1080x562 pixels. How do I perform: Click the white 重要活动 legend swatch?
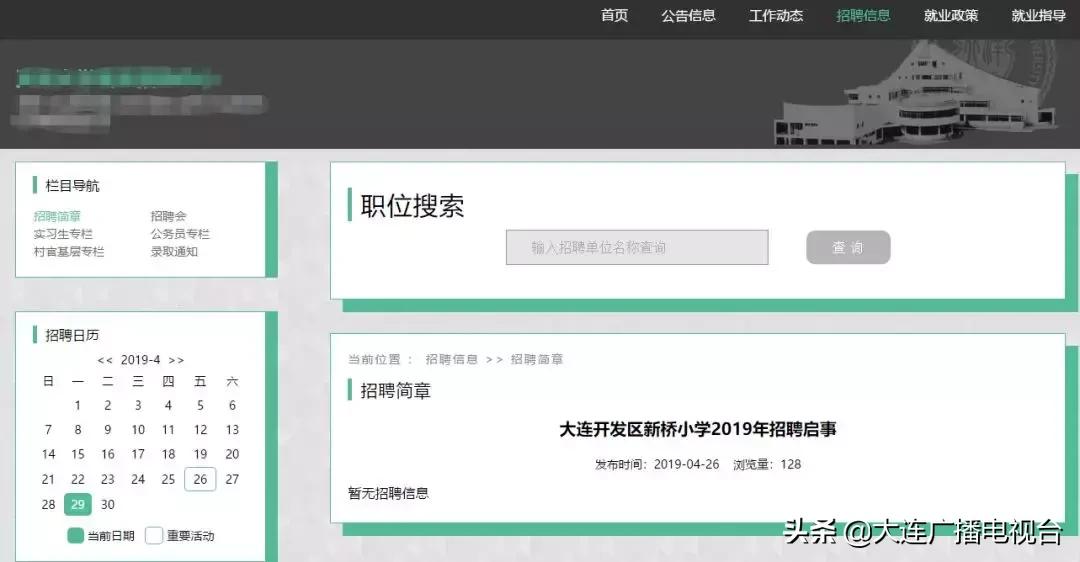coord(154,535)
